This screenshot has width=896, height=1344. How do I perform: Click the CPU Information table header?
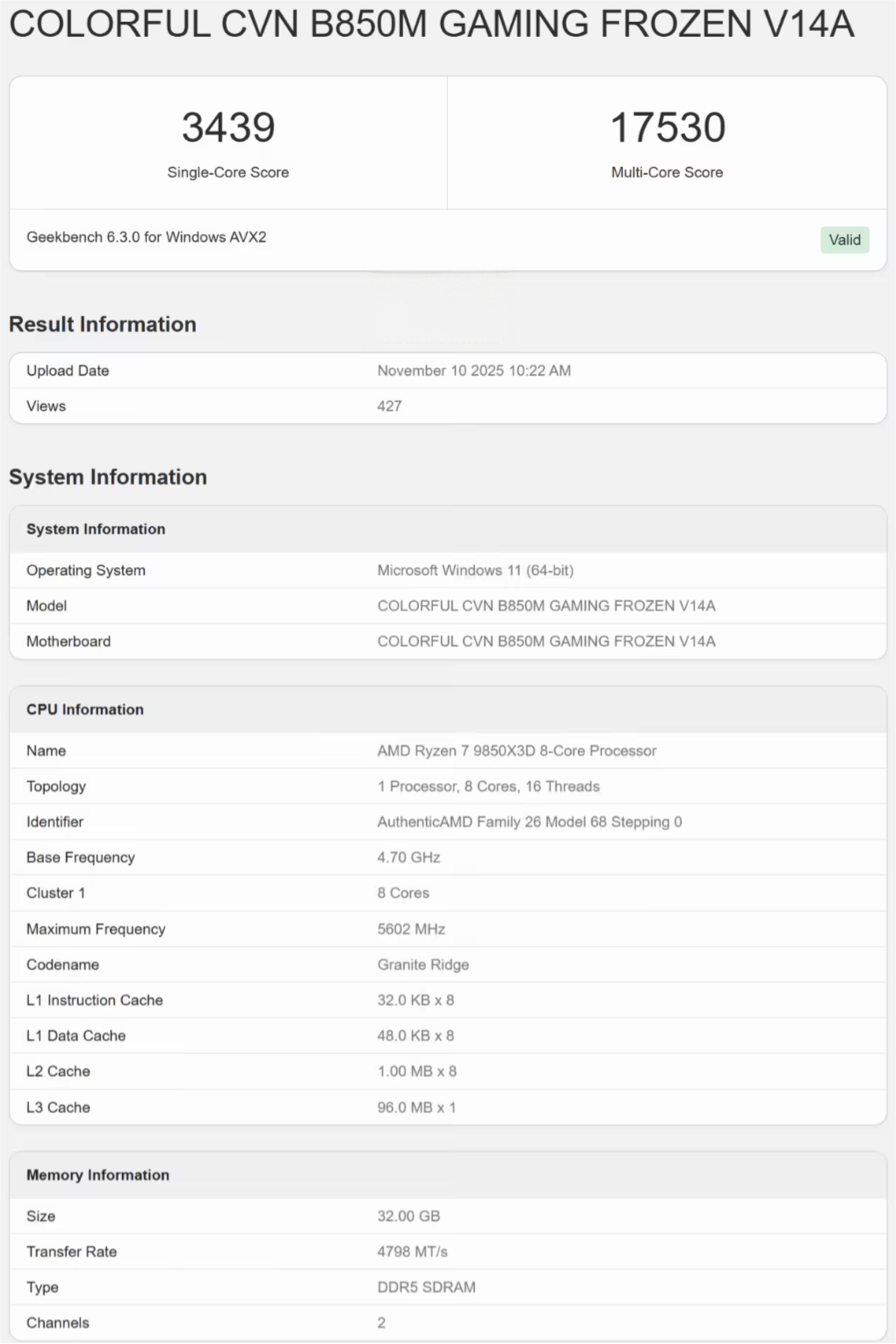click(85, 710)
